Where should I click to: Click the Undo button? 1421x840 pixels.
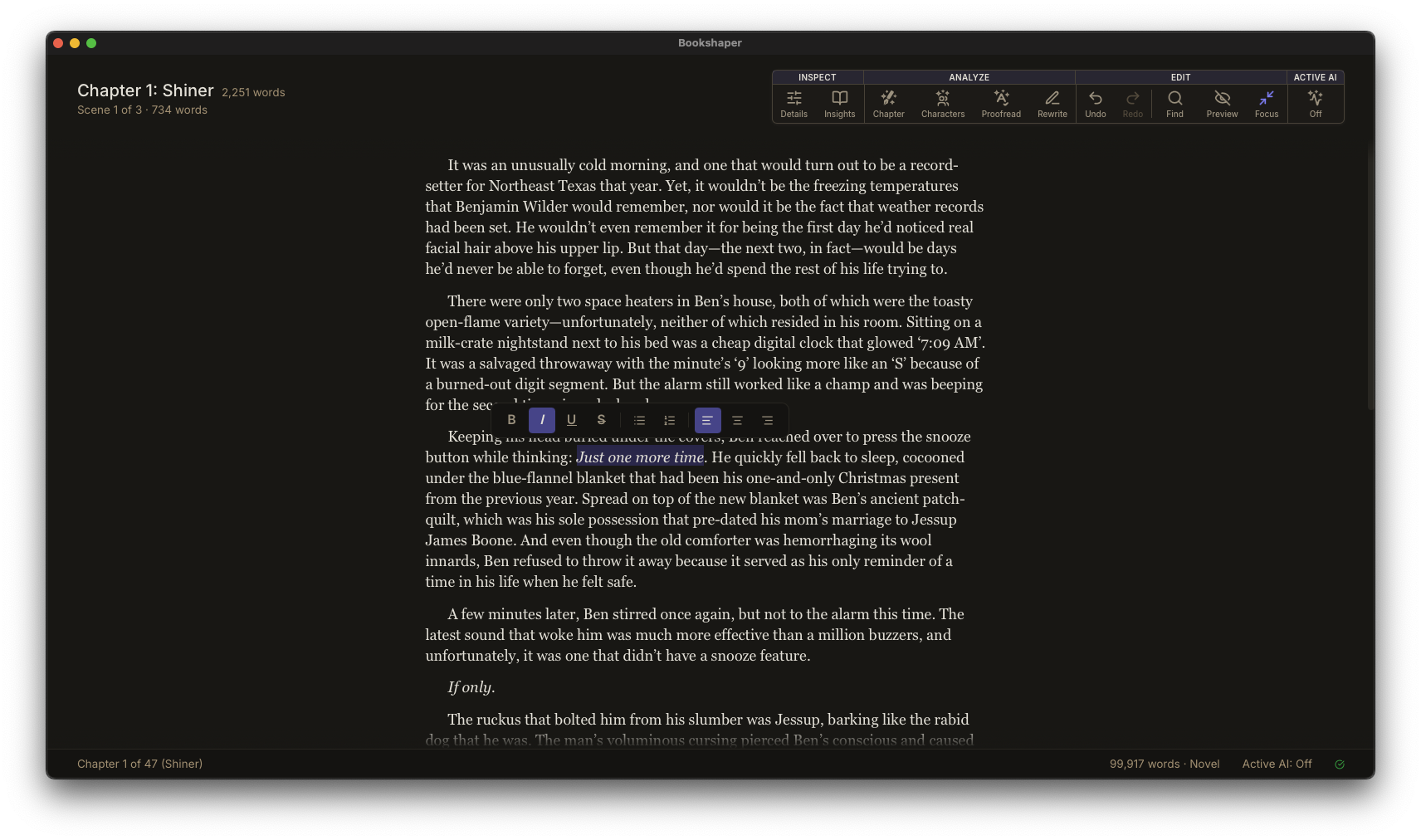pos(1095,103)
